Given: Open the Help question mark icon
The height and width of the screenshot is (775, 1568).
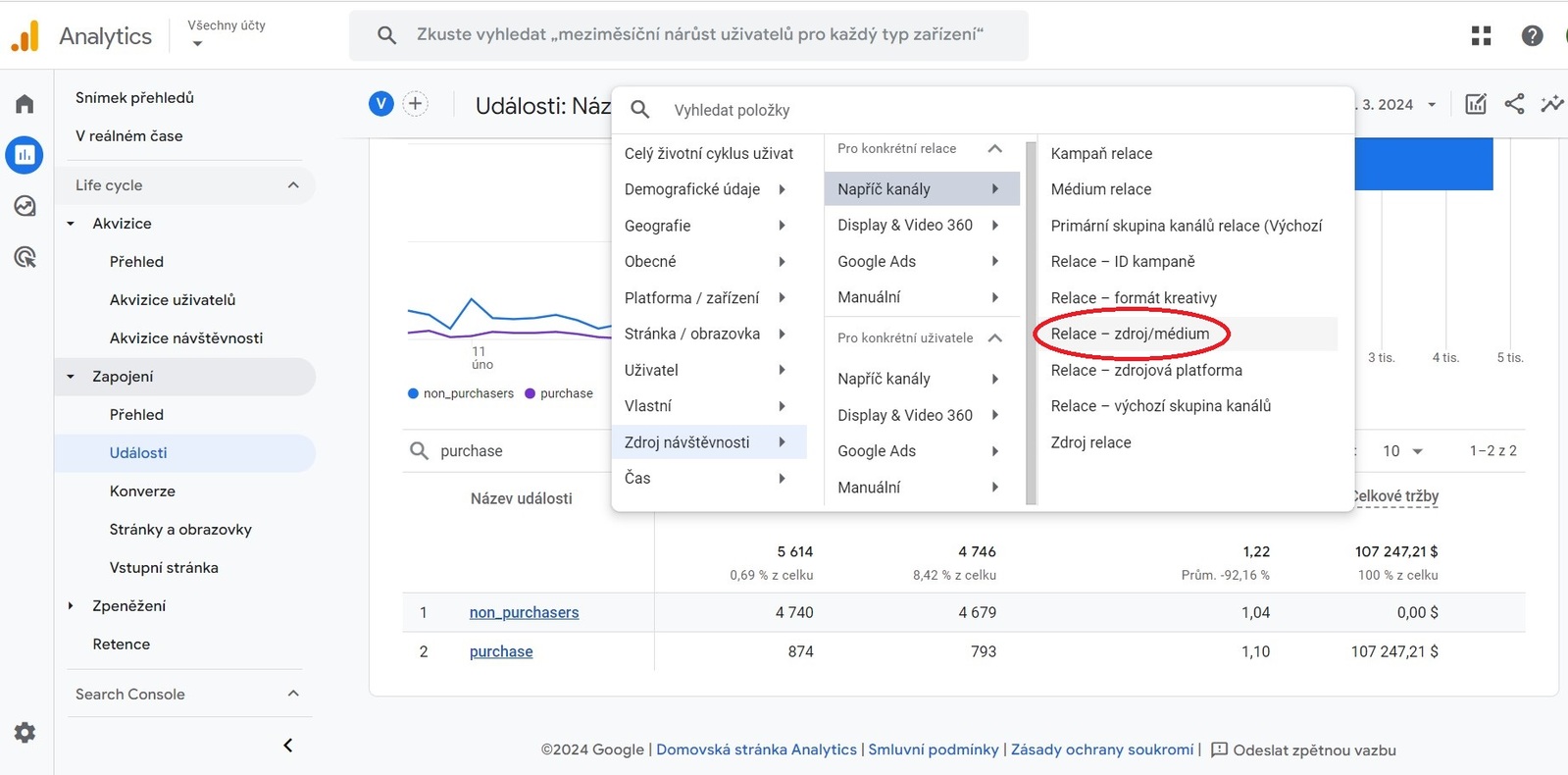Looking at the screenshot, I should click(1532, 36).
